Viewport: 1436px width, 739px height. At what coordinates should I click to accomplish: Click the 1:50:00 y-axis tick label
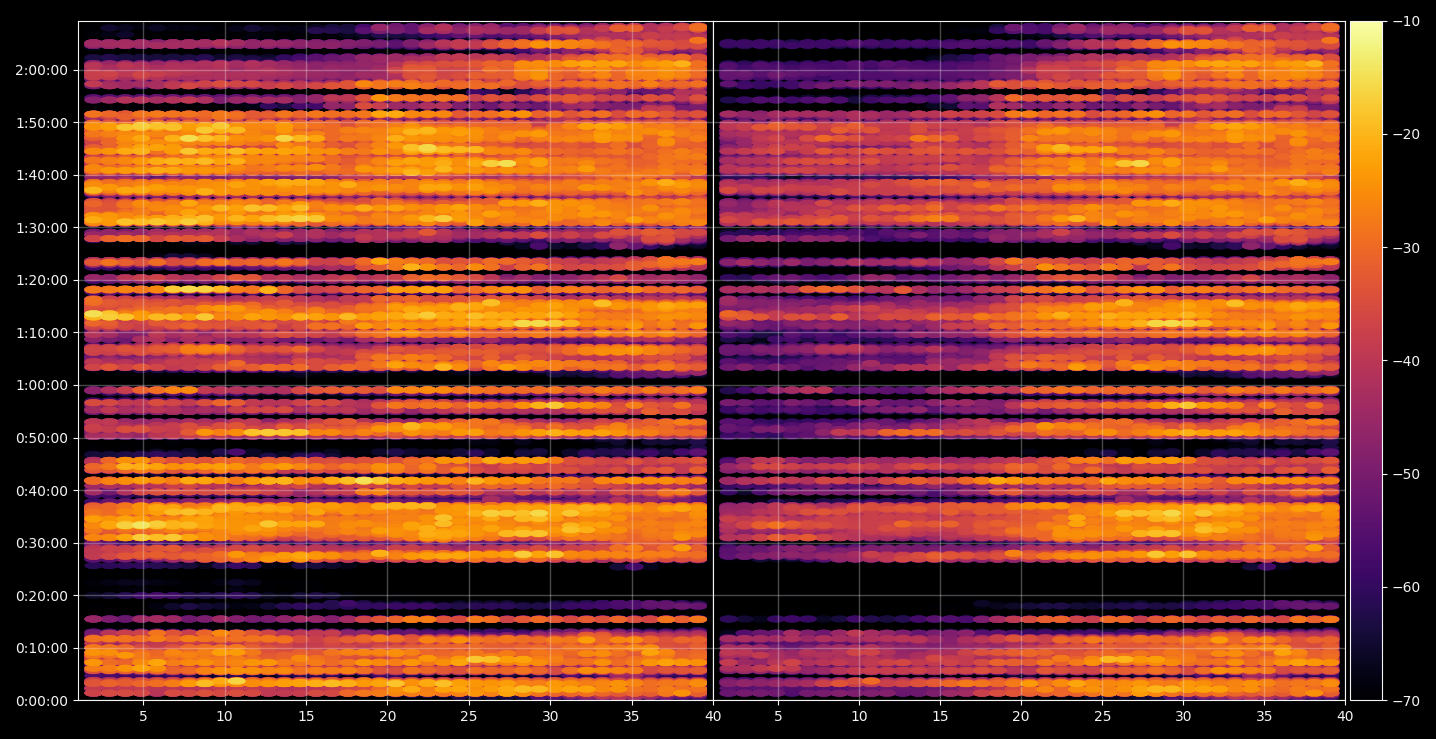42,123
